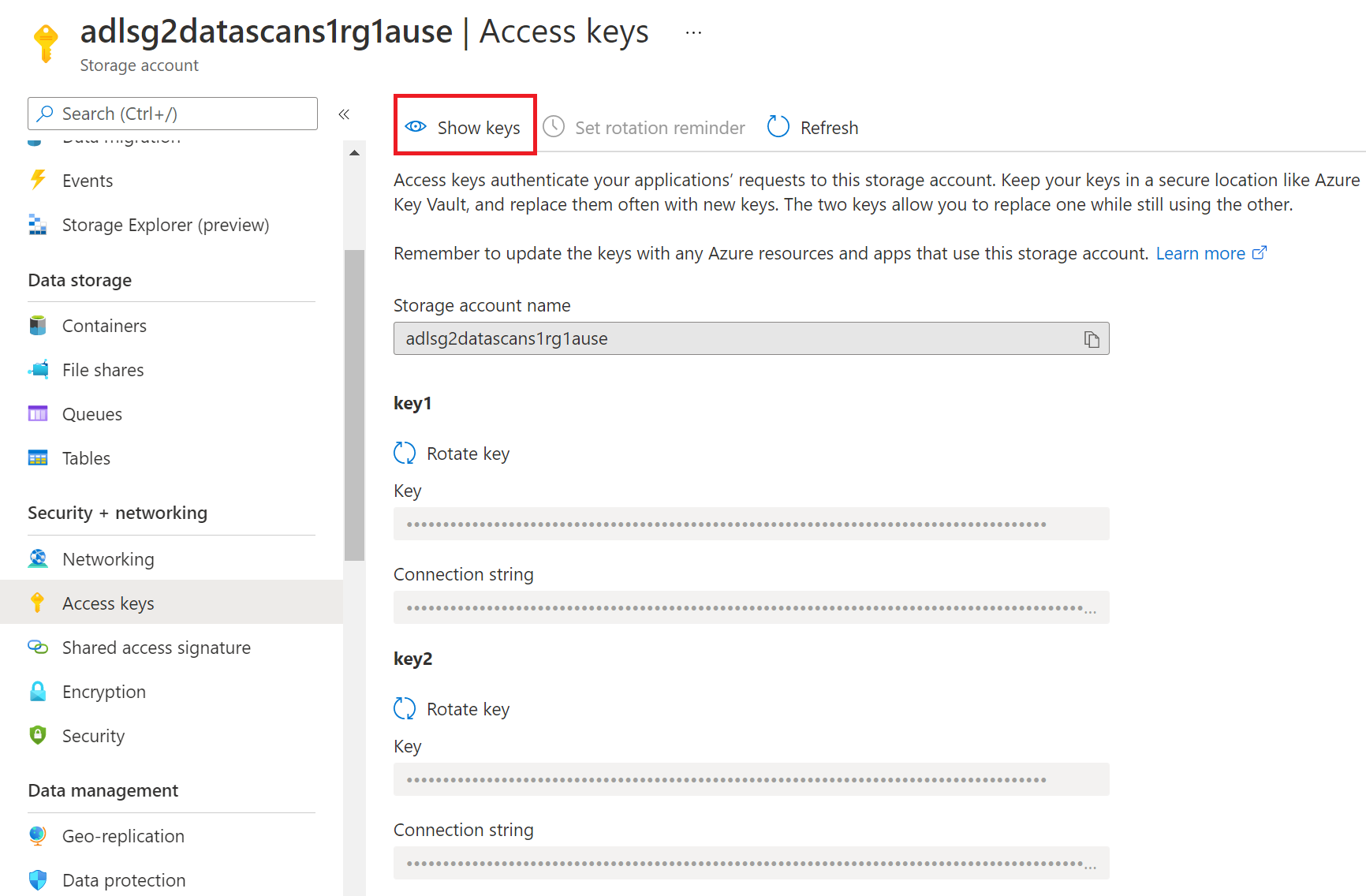Rotate key1
1366x896 pixels.
pyautogui.click(x=451, y=453)
